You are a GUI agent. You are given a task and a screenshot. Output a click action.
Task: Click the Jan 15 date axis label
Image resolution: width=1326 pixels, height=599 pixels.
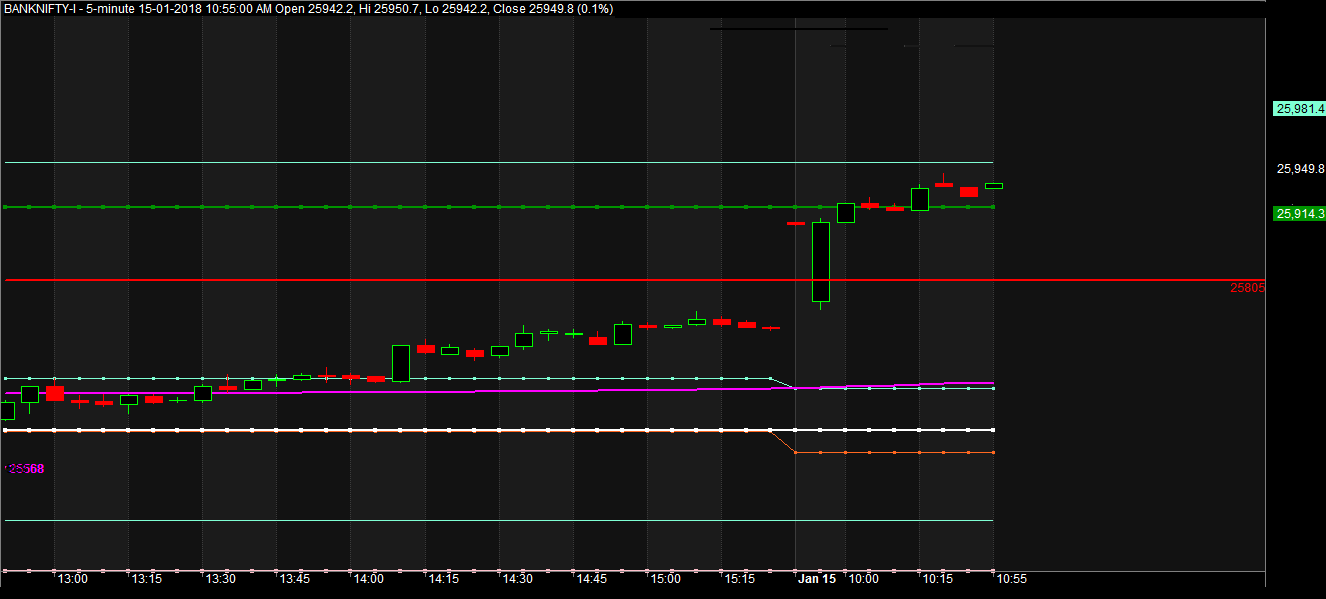(x=816, y=579)
